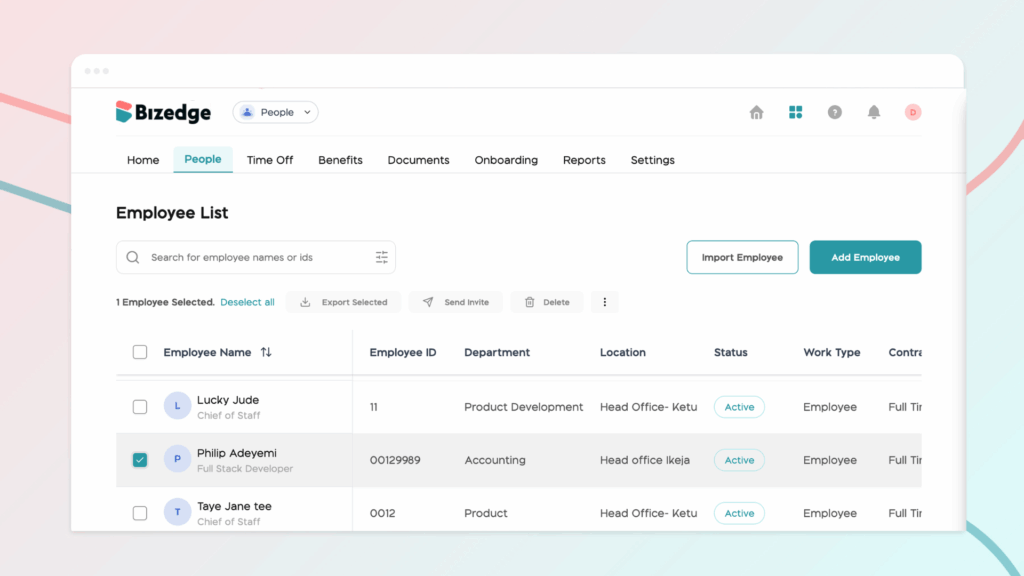Sort by Employee Name arrows icon
Screen dimensions: 1024x576
pyautogui.click(x=266, y=353)
